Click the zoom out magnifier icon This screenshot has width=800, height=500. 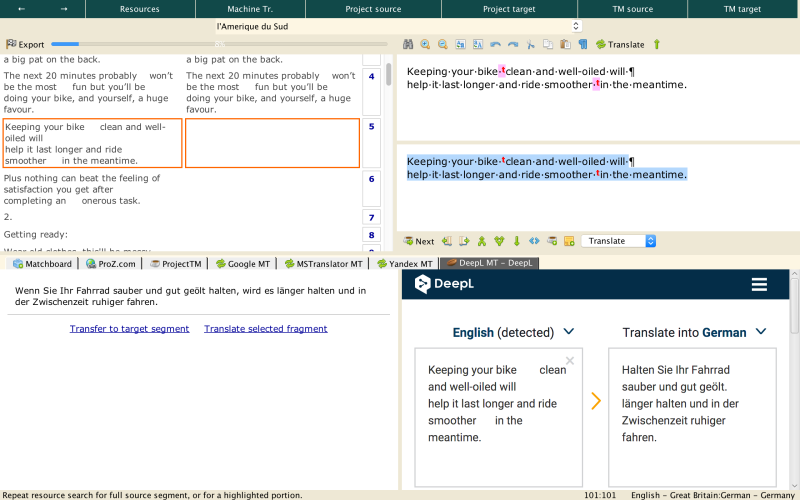coord(442,44)
